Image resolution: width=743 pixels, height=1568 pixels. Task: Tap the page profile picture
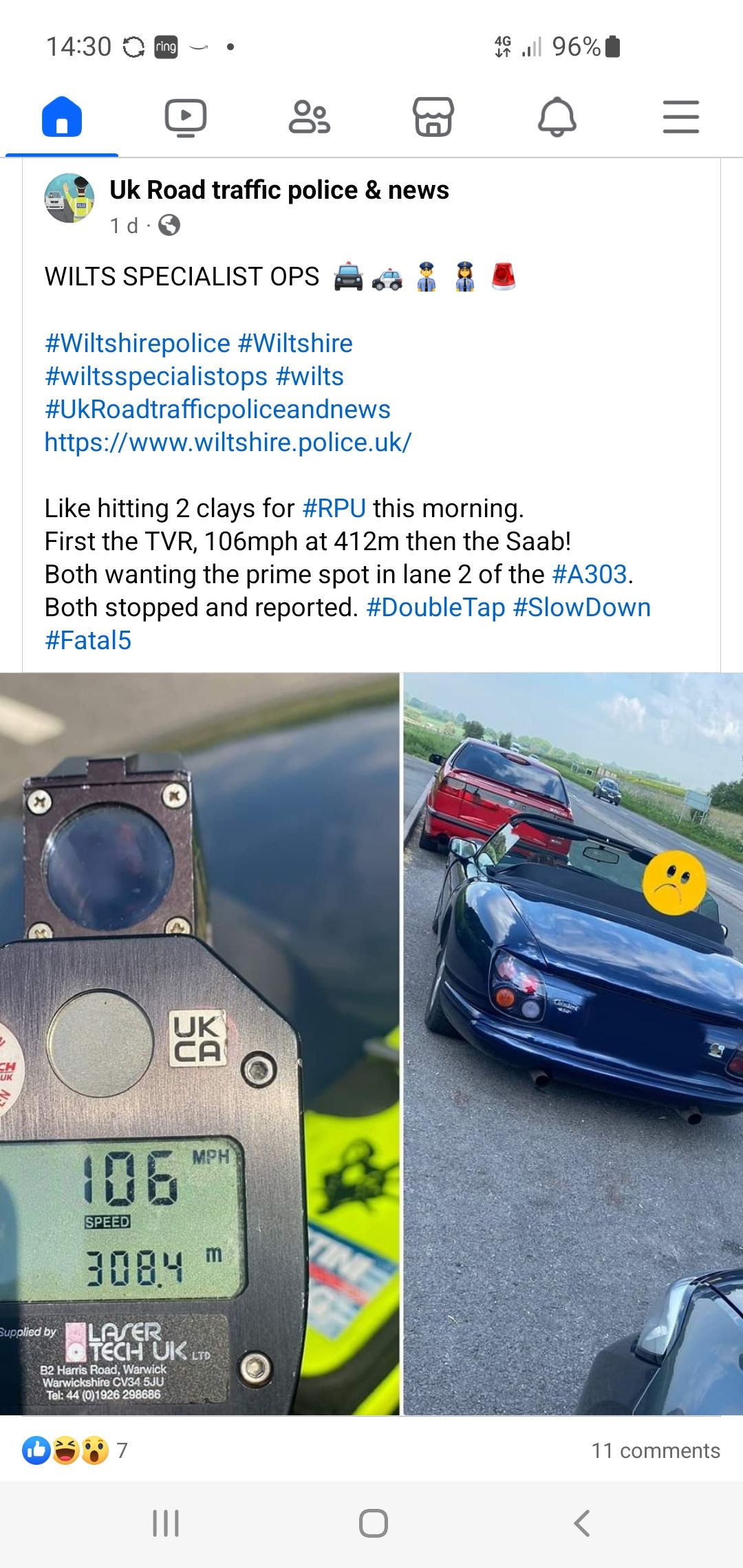(69, 198)
